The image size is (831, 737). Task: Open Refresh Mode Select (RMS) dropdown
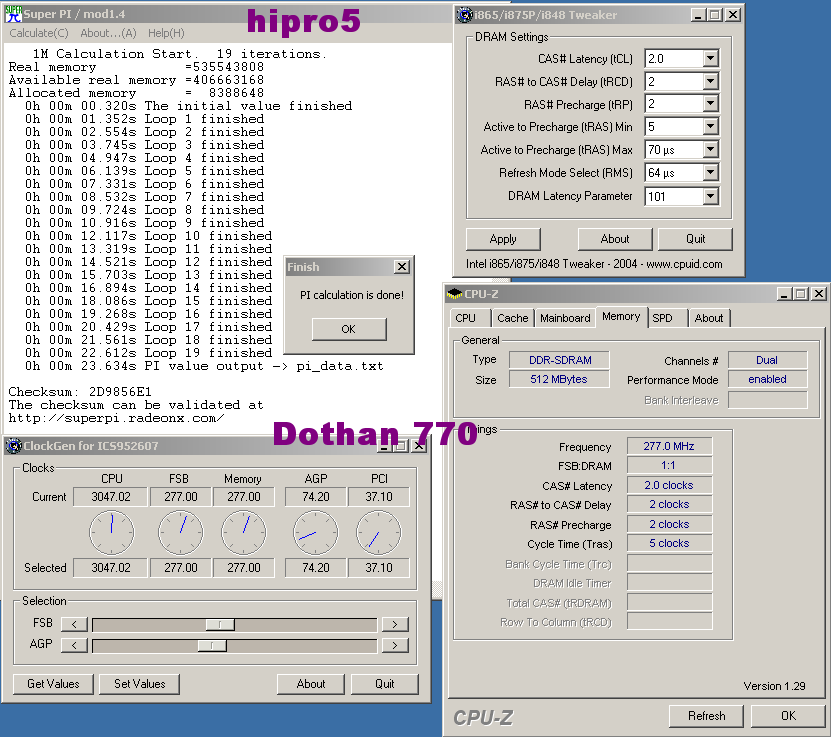[x=710, y=172]
